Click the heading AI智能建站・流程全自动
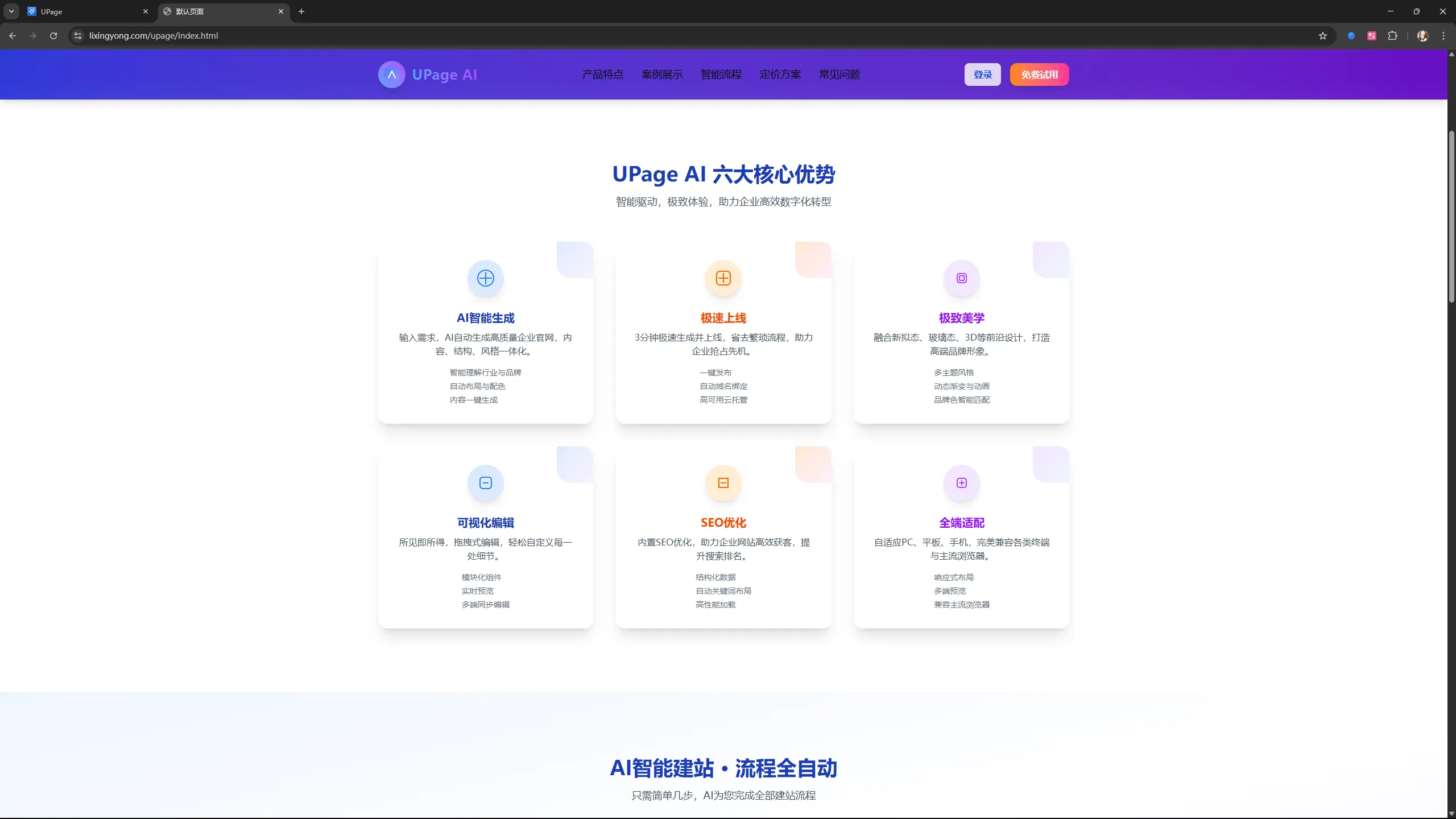 (x=723, y=768)
